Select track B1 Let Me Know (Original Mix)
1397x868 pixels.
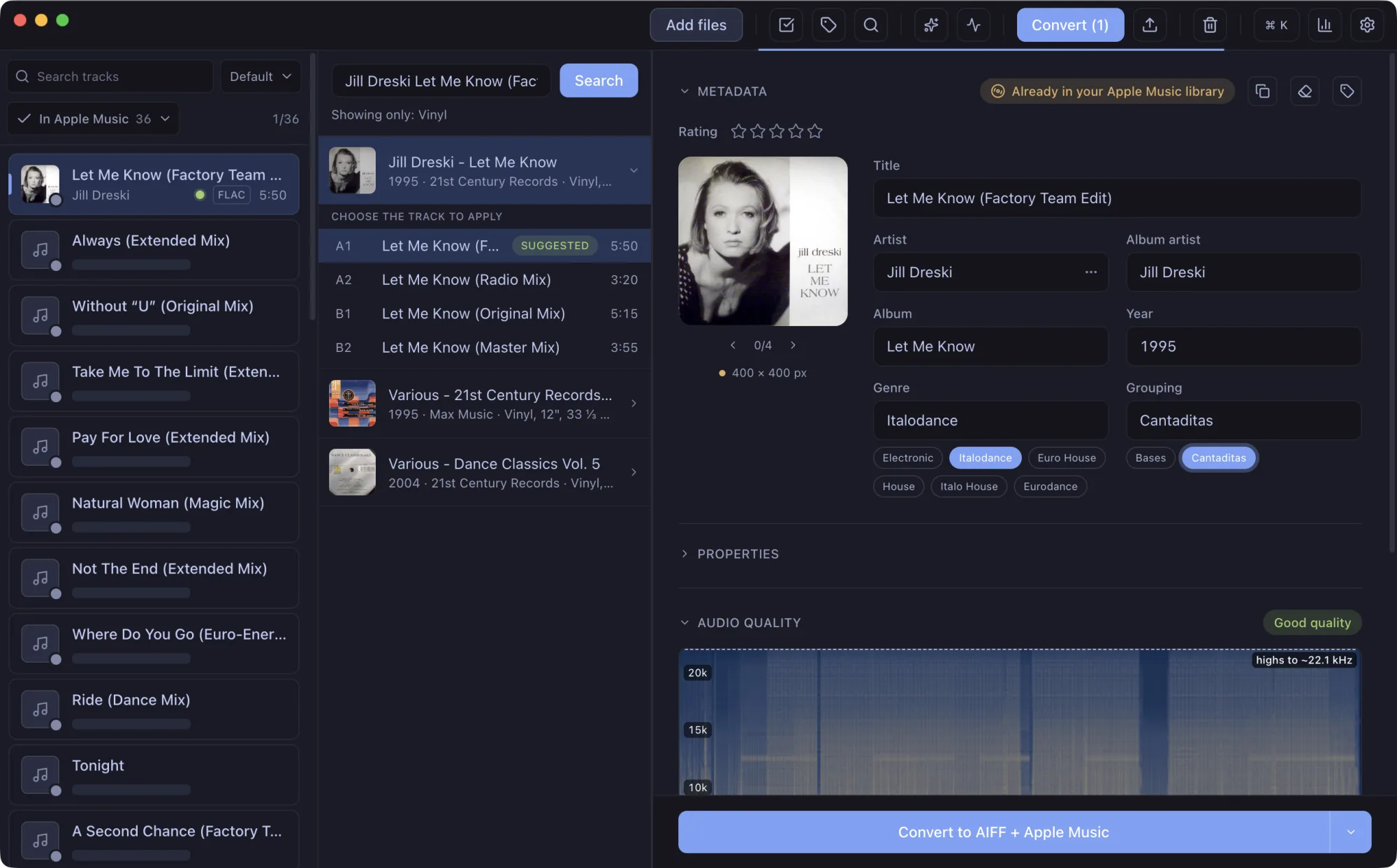point(485,314)
